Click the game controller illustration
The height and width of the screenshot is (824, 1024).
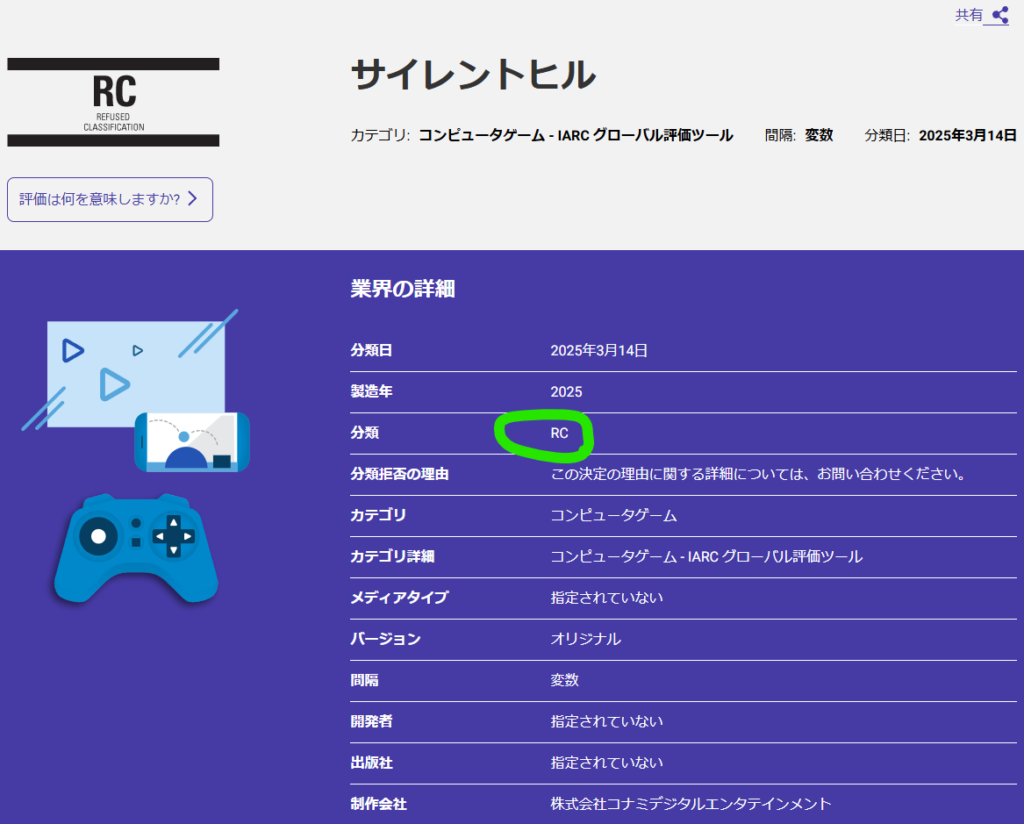136,548
